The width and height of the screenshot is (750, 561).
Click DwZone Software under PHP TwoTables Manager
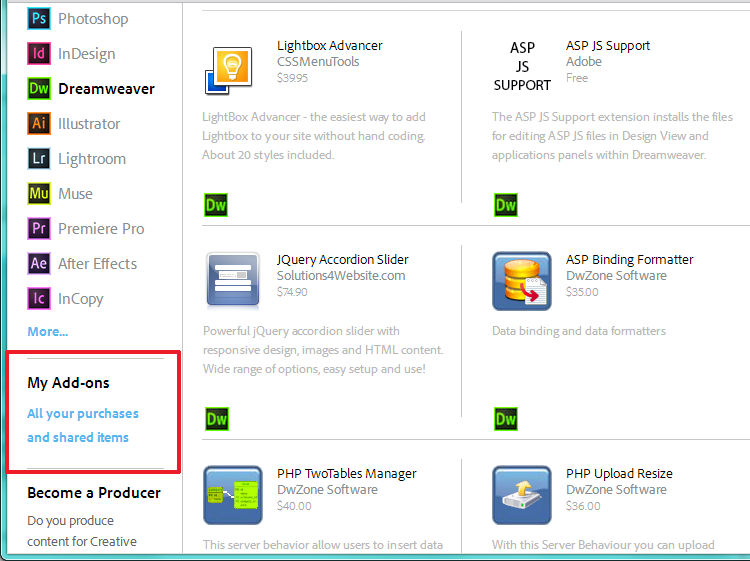327,490
